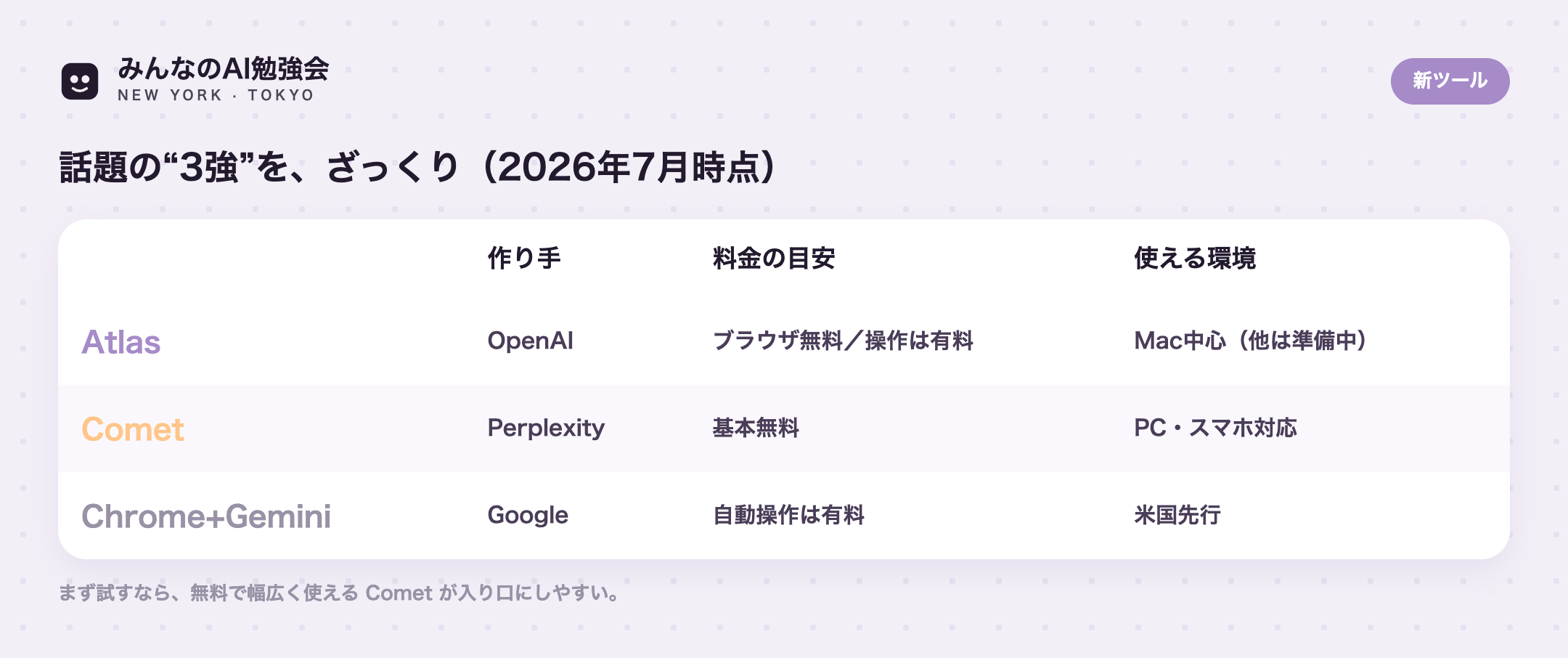Click ブラウザ無料／操作は有料 pricing cell

pyautogui.click(x=843, y=341)
